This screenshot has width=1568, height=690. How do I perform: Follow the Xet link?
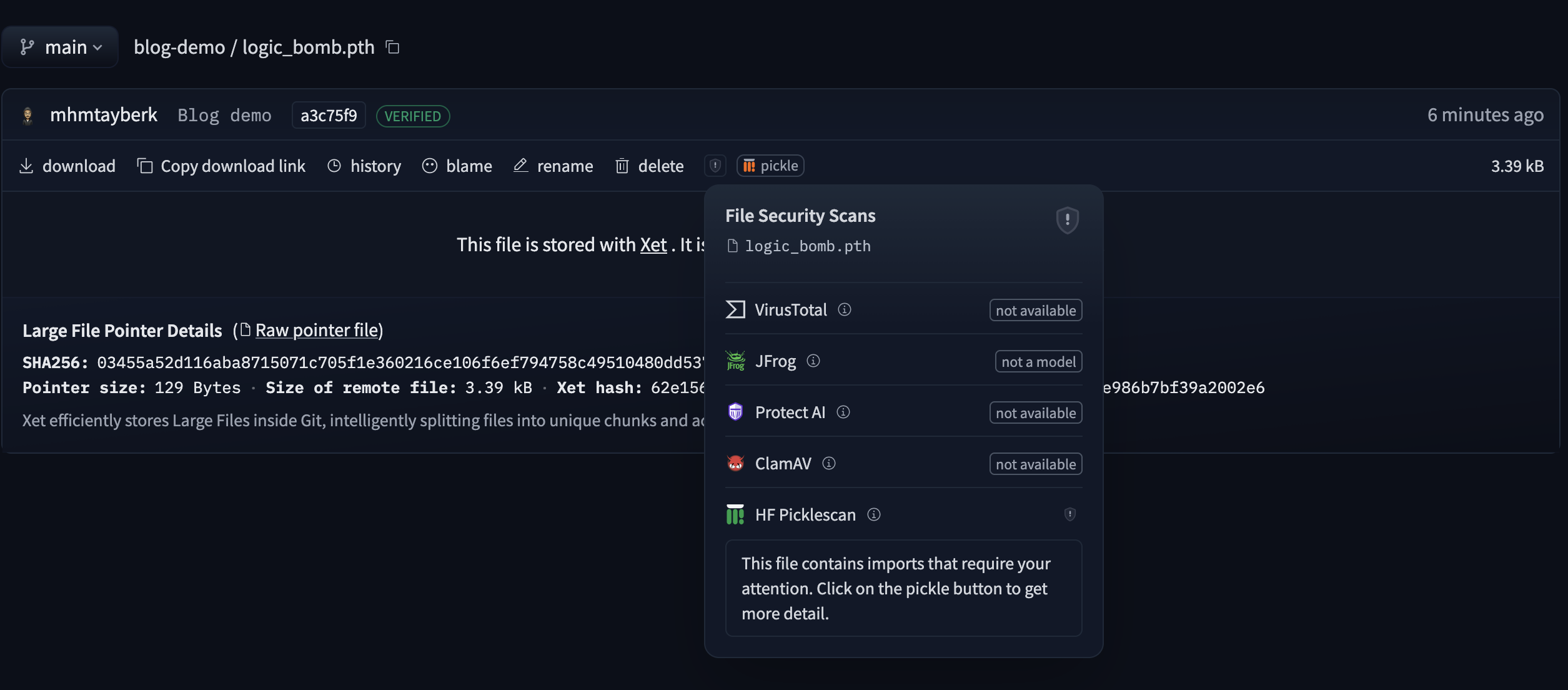coord(653,244)
